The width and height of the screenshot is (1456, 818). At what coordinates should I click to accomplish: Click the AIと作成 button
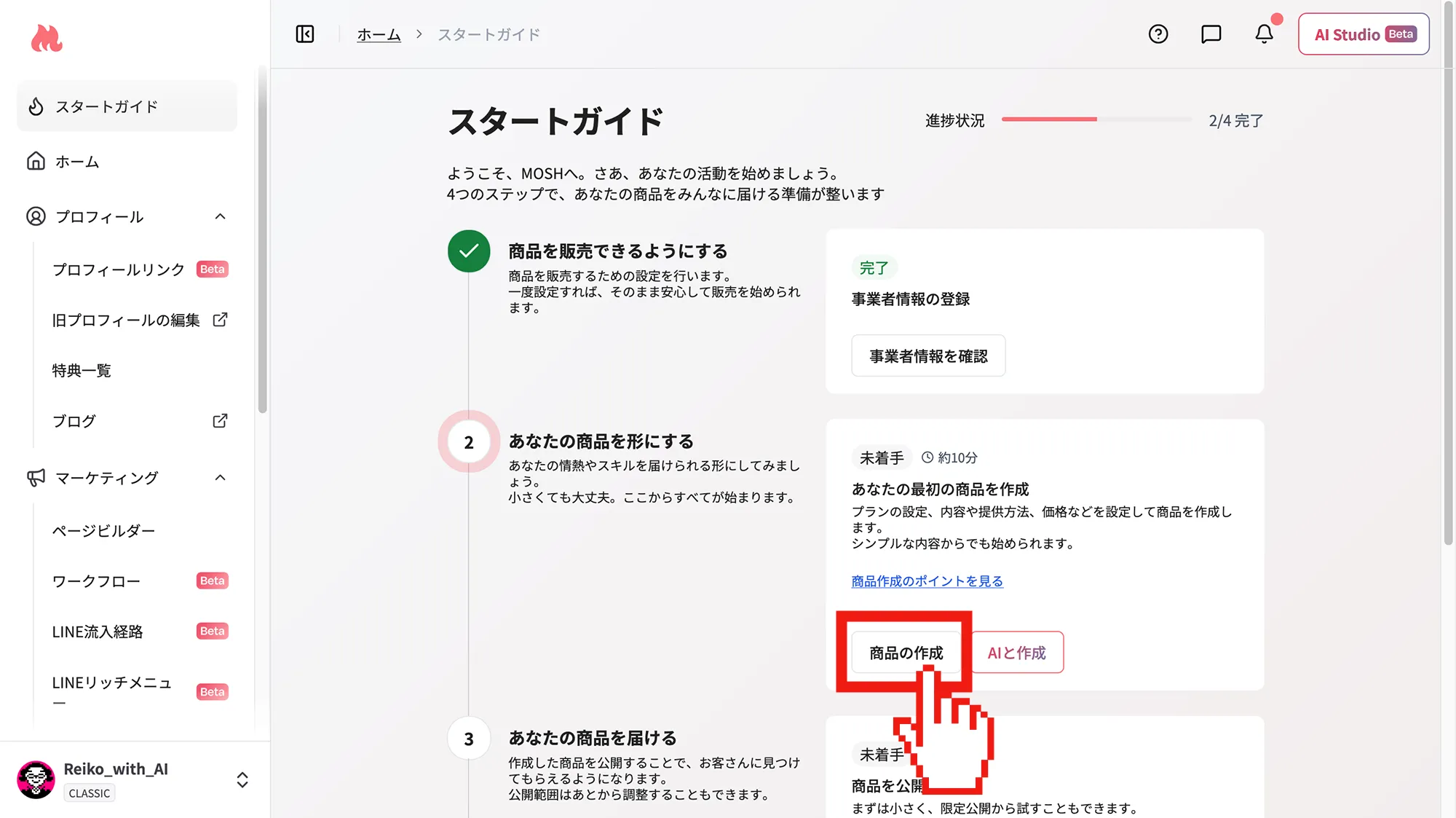tap(1017, 653)
